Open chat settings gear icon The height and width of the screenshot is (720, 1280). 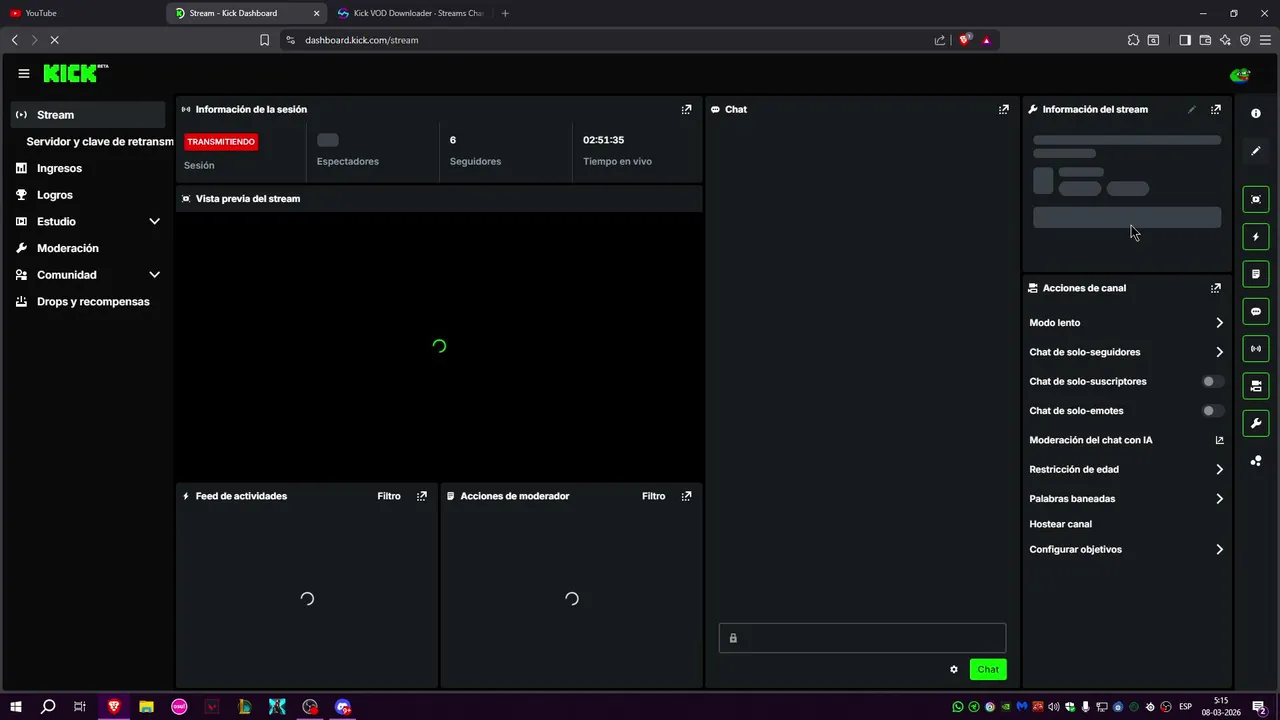[954, 670]
